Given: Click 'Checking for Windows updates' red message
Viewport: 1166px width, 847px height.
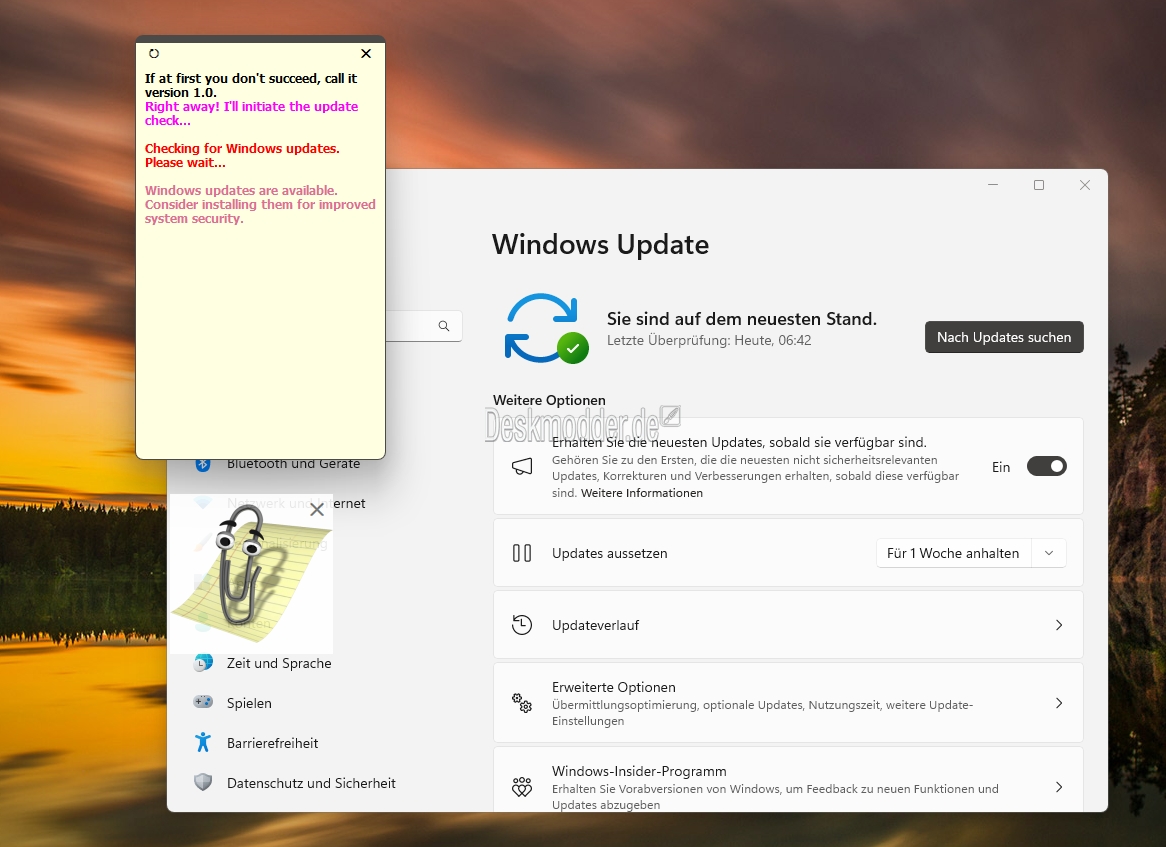Looking at the screenshot, I should (x=242, y=155).
